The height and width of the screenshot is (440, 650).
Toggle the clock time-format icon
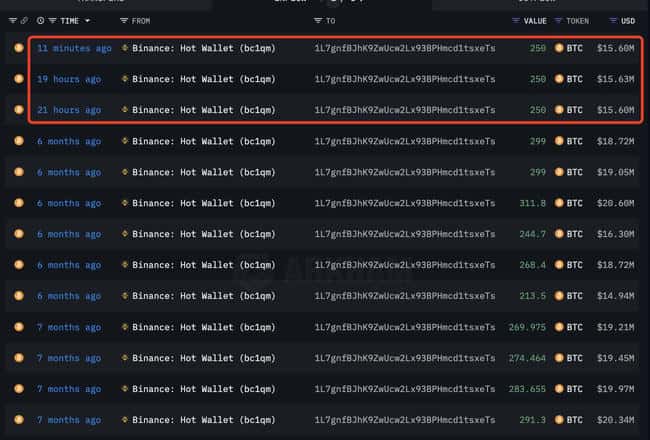(x=40, y=20)
